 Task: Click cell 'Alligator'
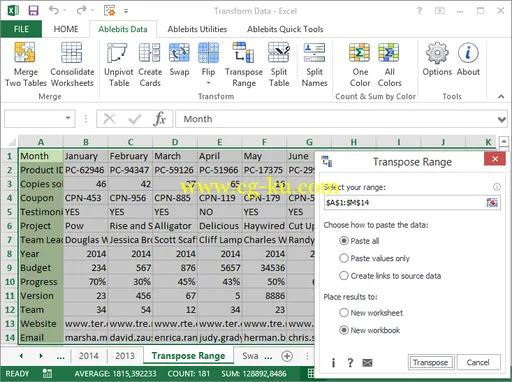tap(175, 226)
